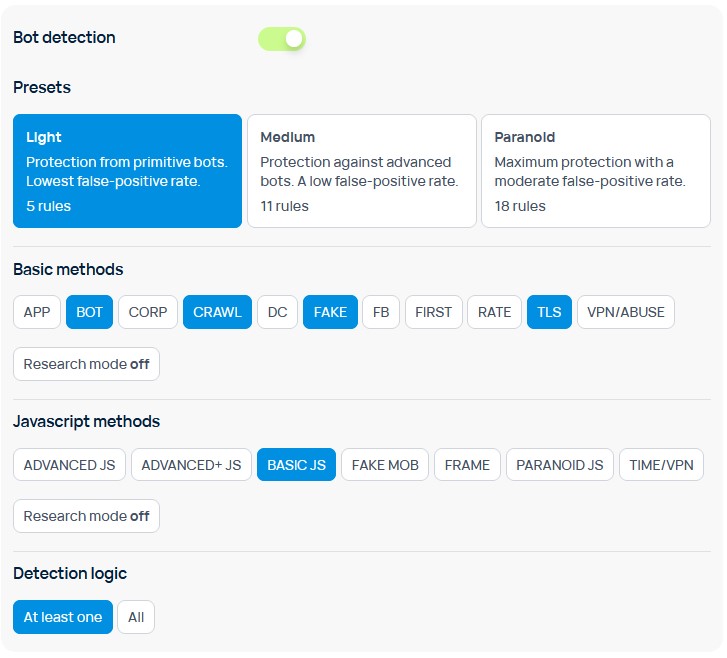The width and height of the screenshot is (727, 658).
Task: Disable the BOT basic method
Action: [x=89, y=312]
